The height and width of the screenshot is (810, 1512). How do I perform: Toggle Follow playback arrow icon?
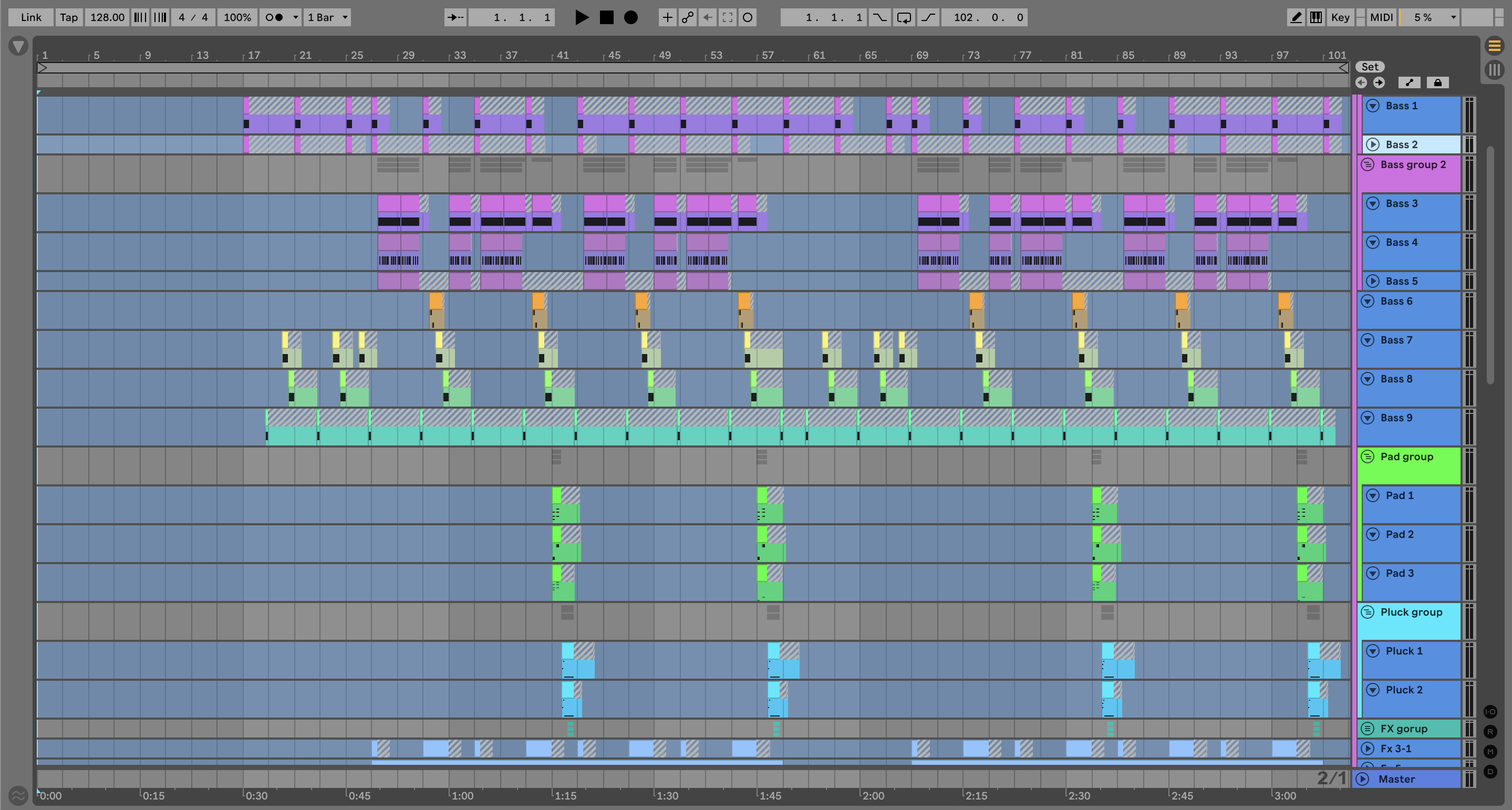point(455,17)
